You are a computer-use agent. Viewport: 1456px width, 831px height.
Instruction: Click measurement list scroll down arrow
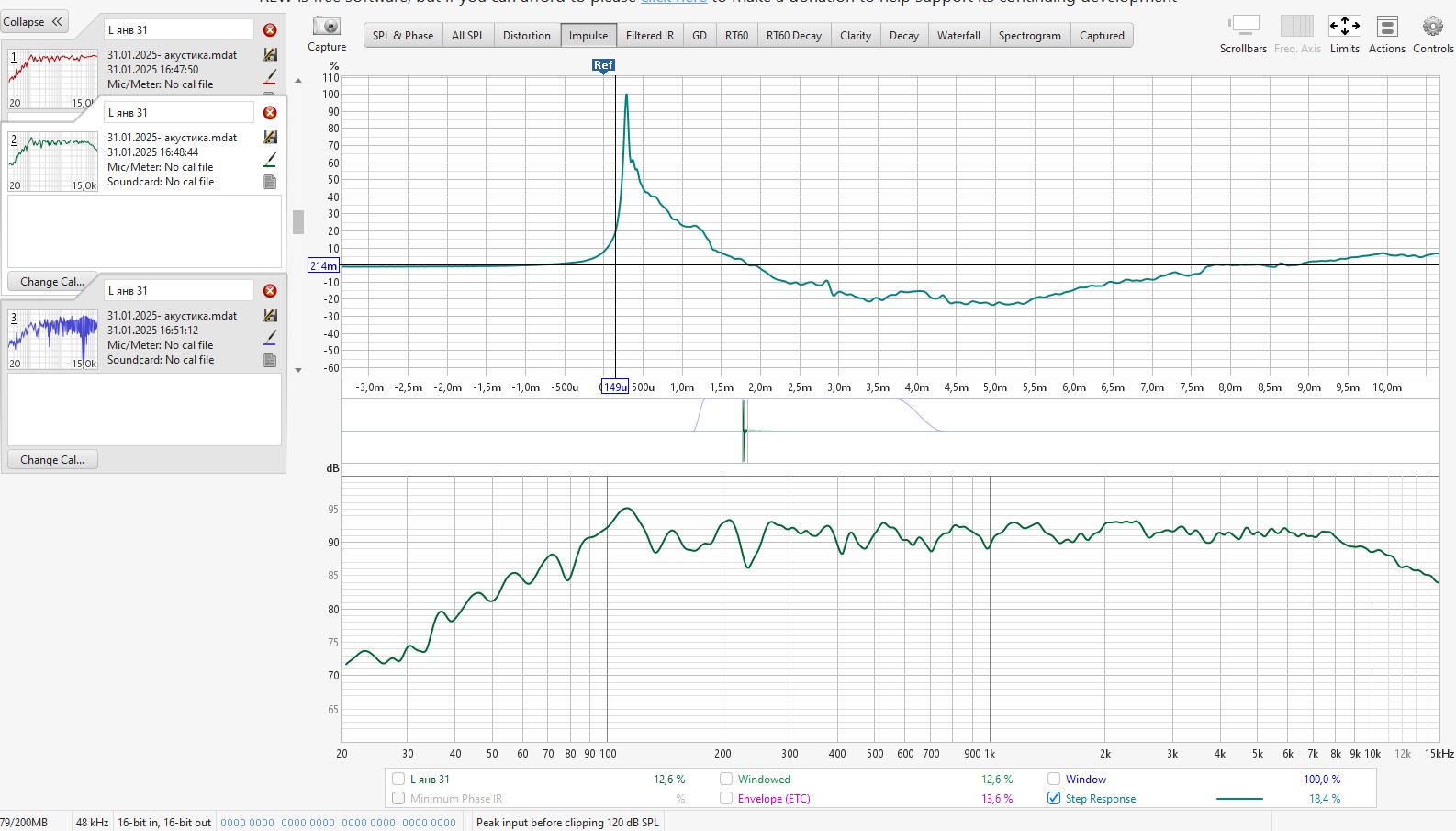pyautogui.click(x=297, y=370)
